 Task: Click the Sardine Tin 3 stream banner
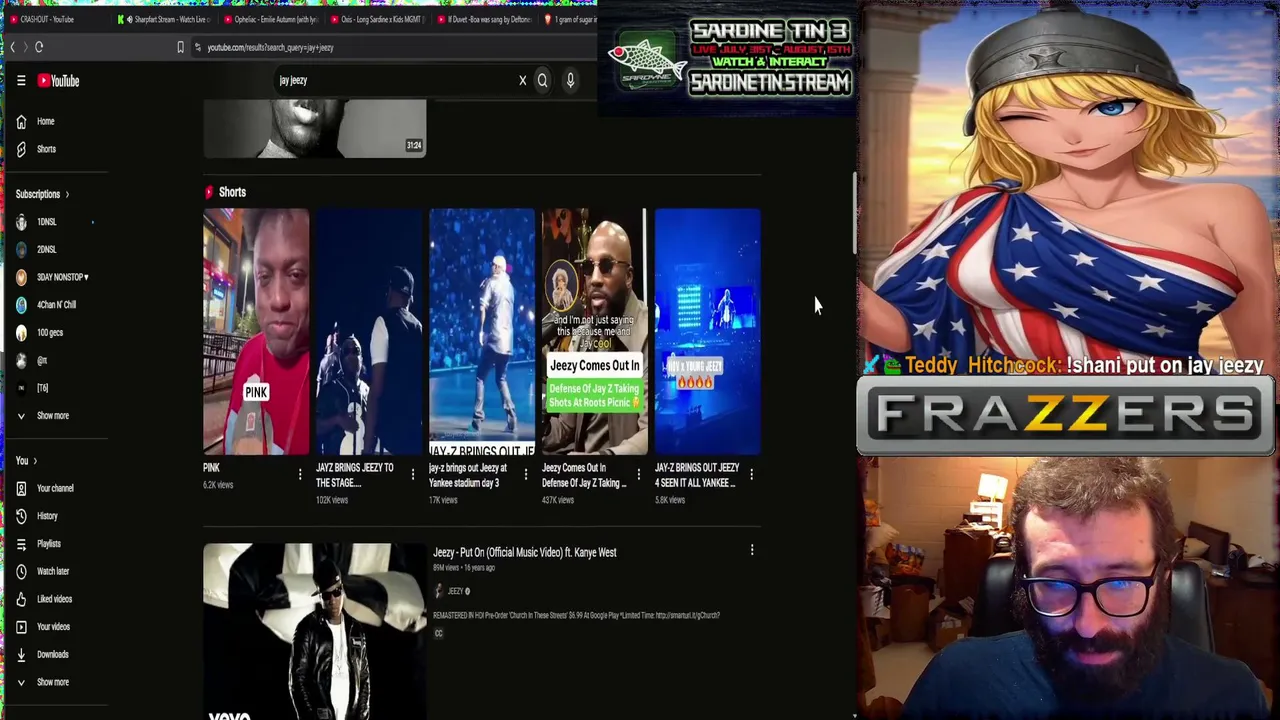click(x=728, y=58)
